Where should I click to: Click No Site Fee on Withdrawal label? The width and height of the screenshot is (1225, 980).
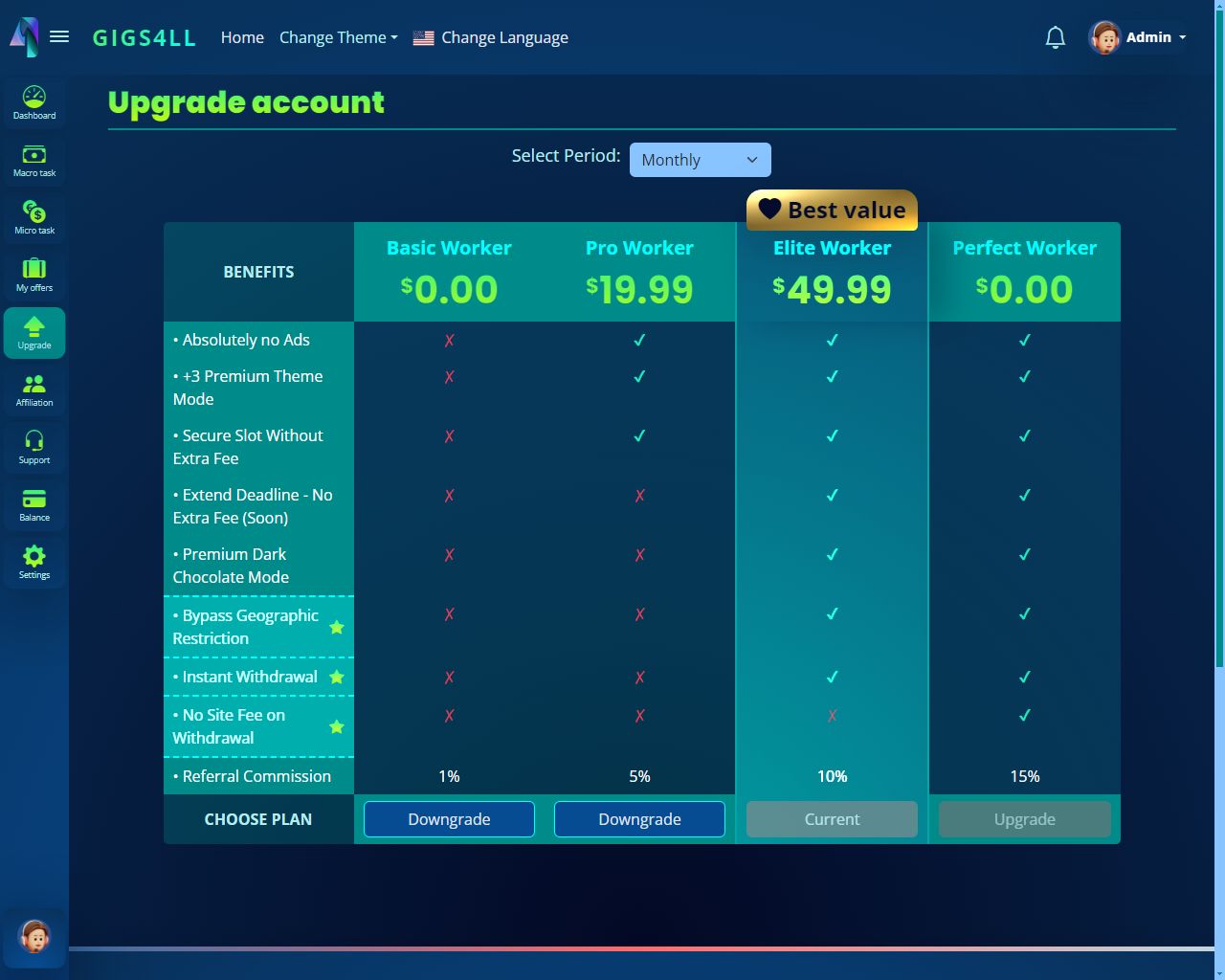point(229,726)
